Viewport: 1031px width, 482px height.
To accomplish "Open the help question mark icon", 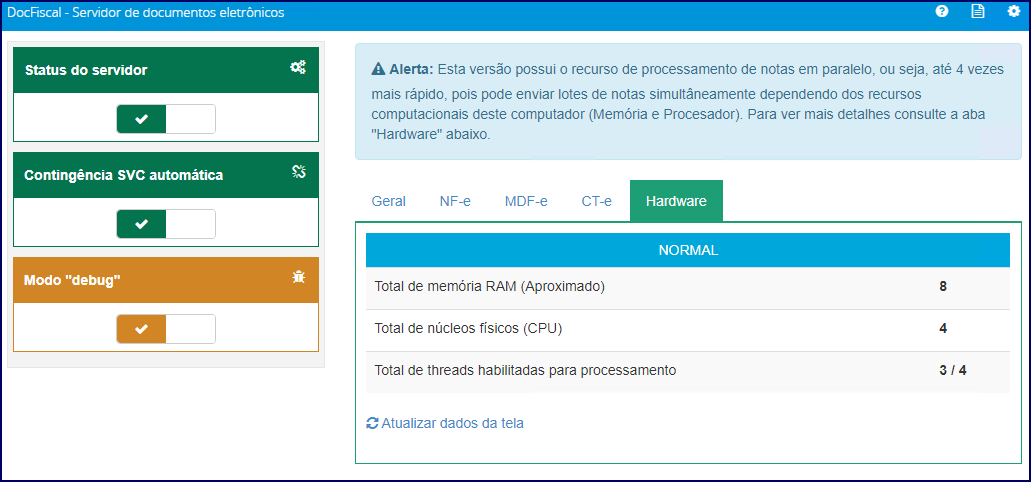I will coord(942,11).
